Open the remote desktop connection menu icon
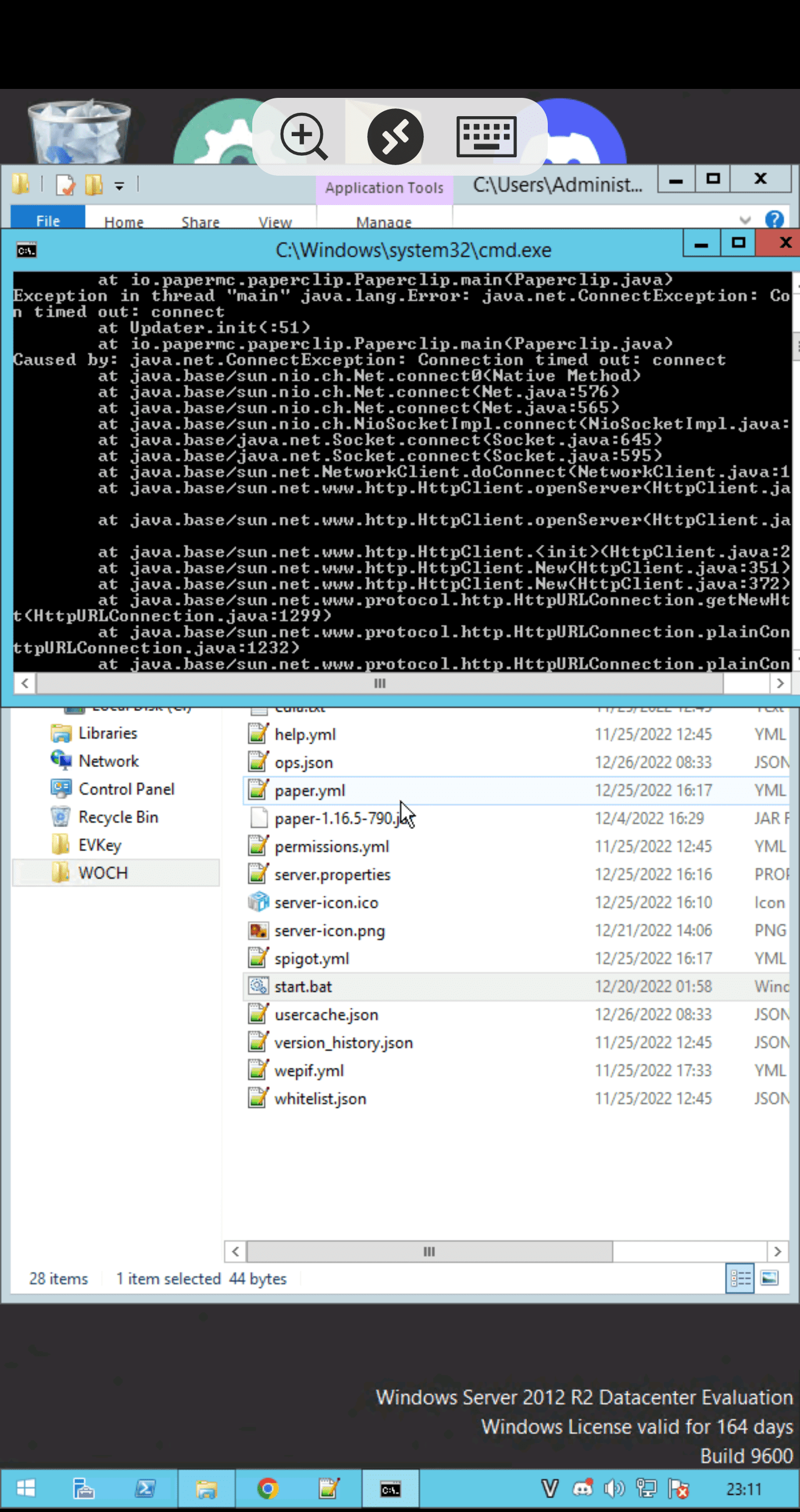800x1512 pixels. [x=396, y=137]
